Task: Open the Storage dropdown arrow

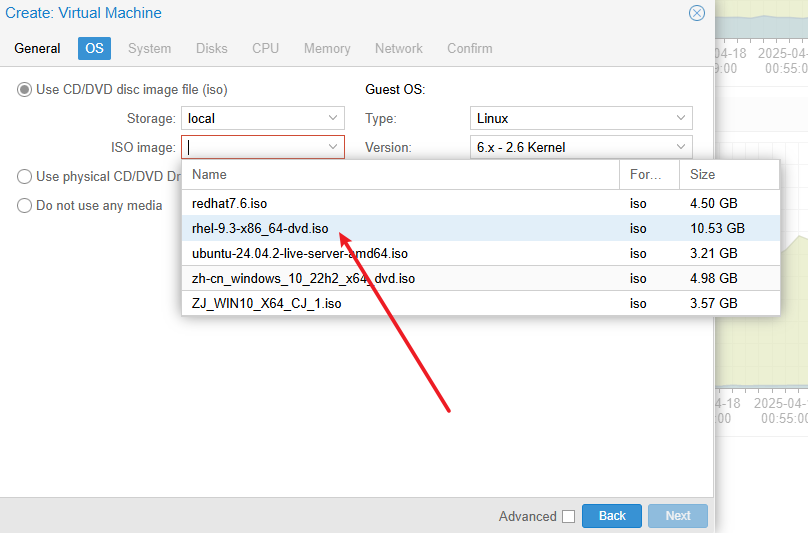Action: coord(334,118)
